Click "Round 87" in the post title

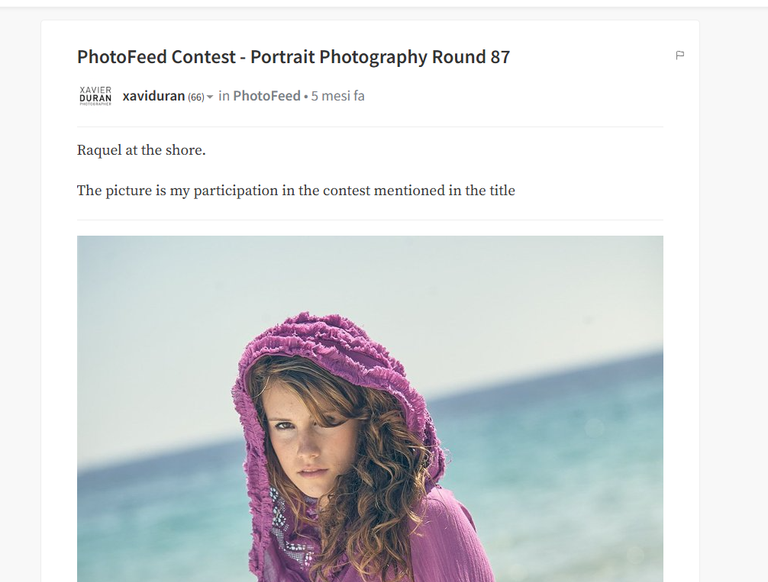point(471,57)
